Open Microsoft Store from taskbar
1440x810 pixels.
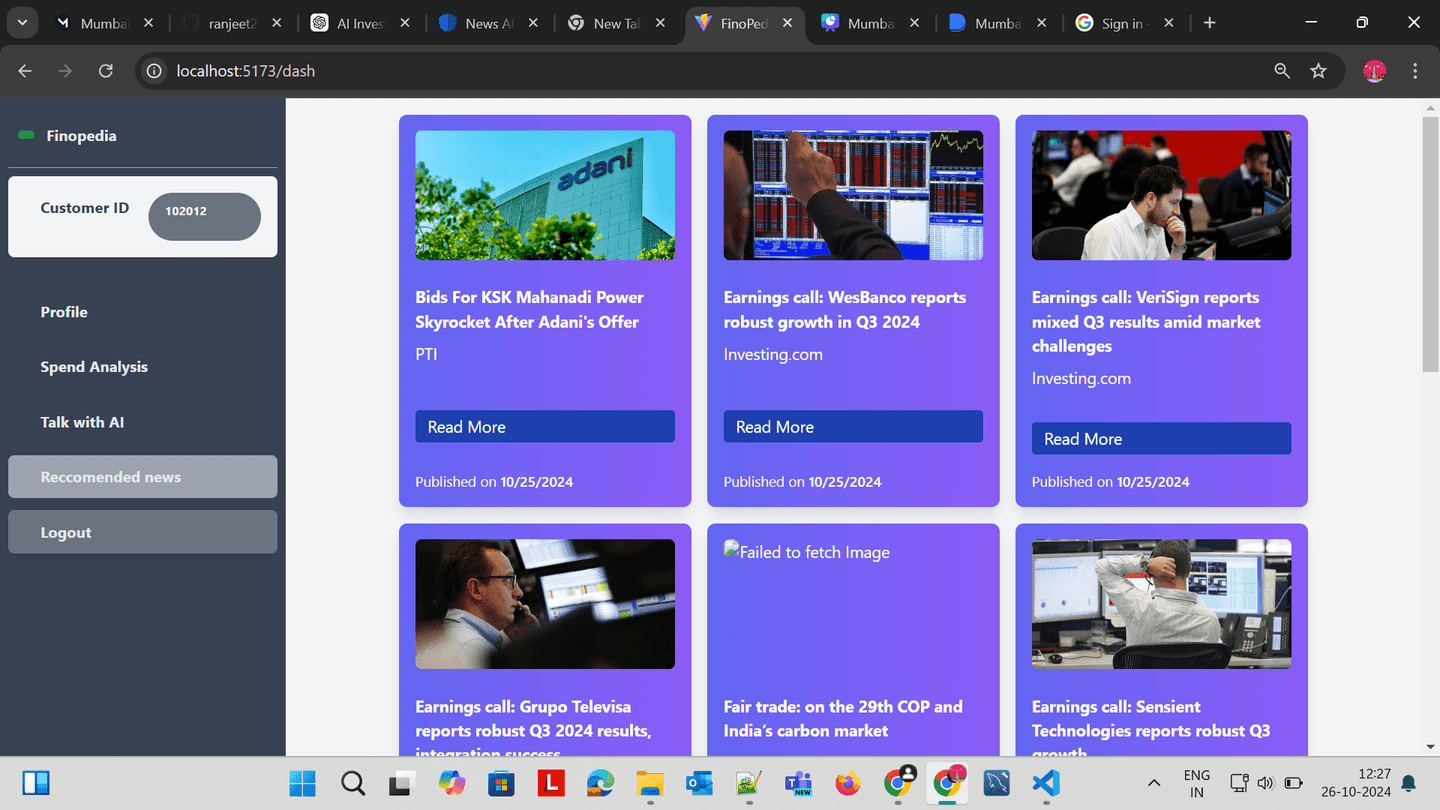coord(501,783)
